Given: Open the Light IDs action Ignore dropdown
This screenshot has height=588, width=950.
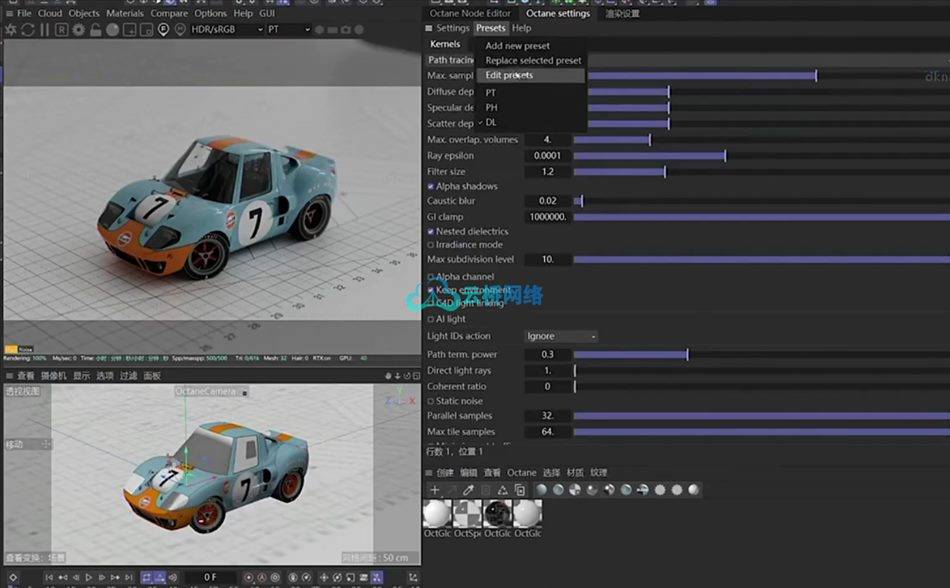Looking at the screenshot, I should pos(560,336).
